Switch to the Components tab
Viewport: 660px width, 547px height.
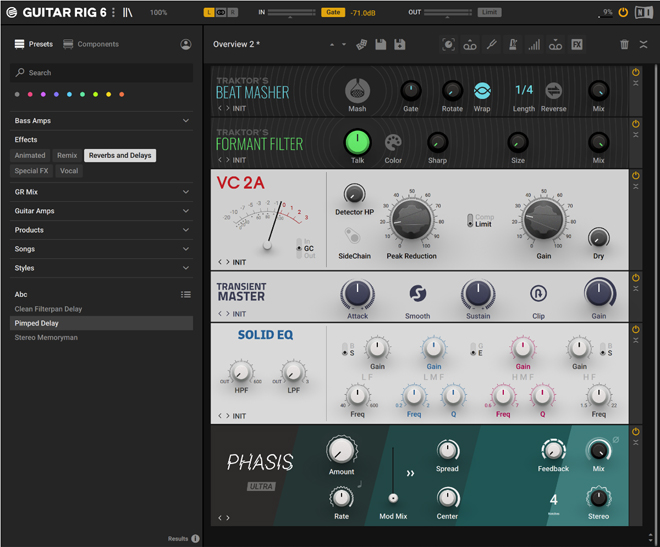pos(91,45)
